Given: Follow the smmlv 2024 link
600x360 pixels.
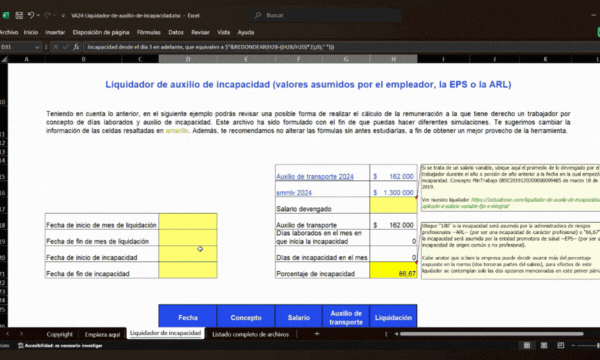Looking at the screenshot, I should pos(294,192).
